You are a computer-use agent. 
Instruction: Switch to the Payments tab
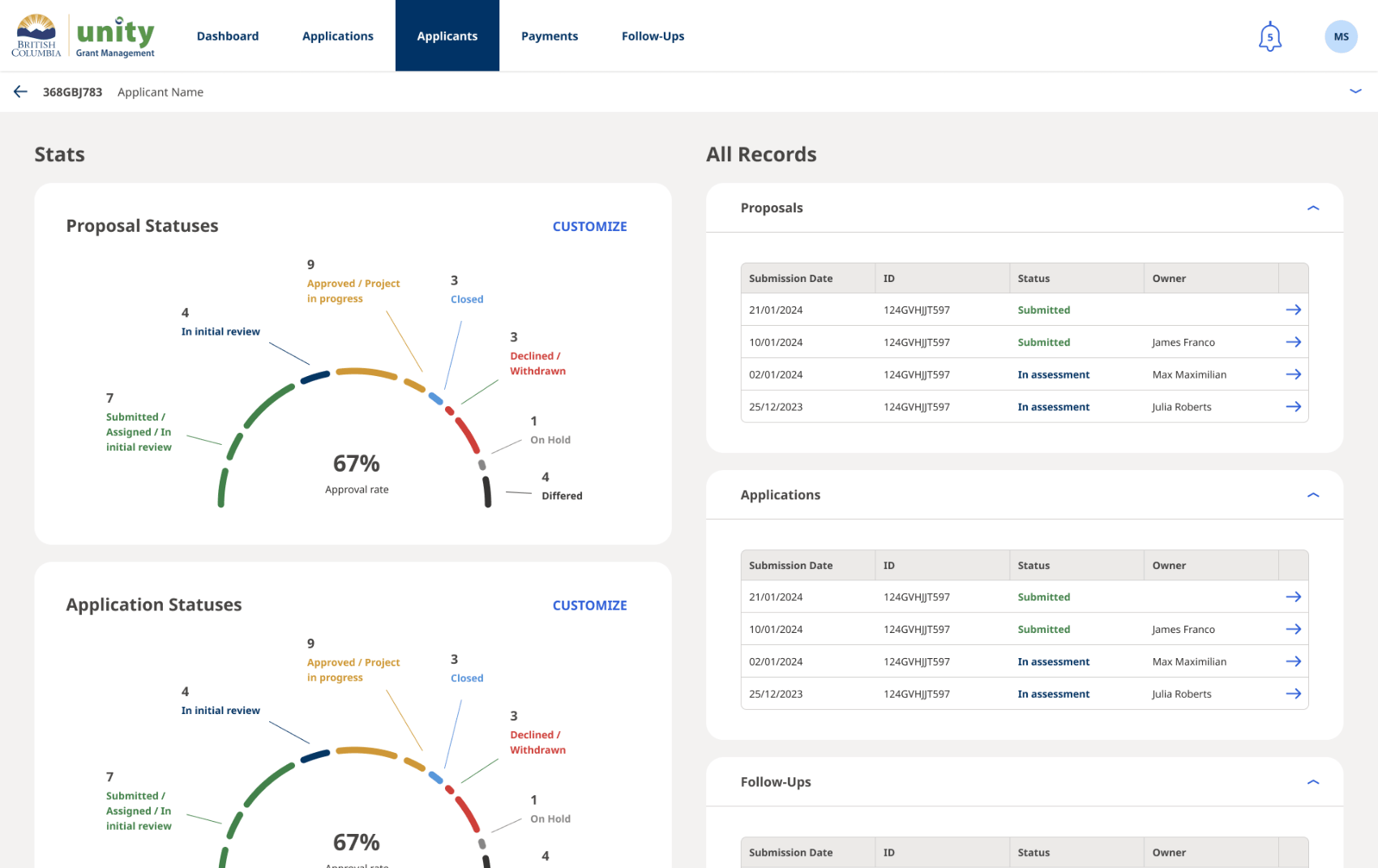(x=550, y=36)
